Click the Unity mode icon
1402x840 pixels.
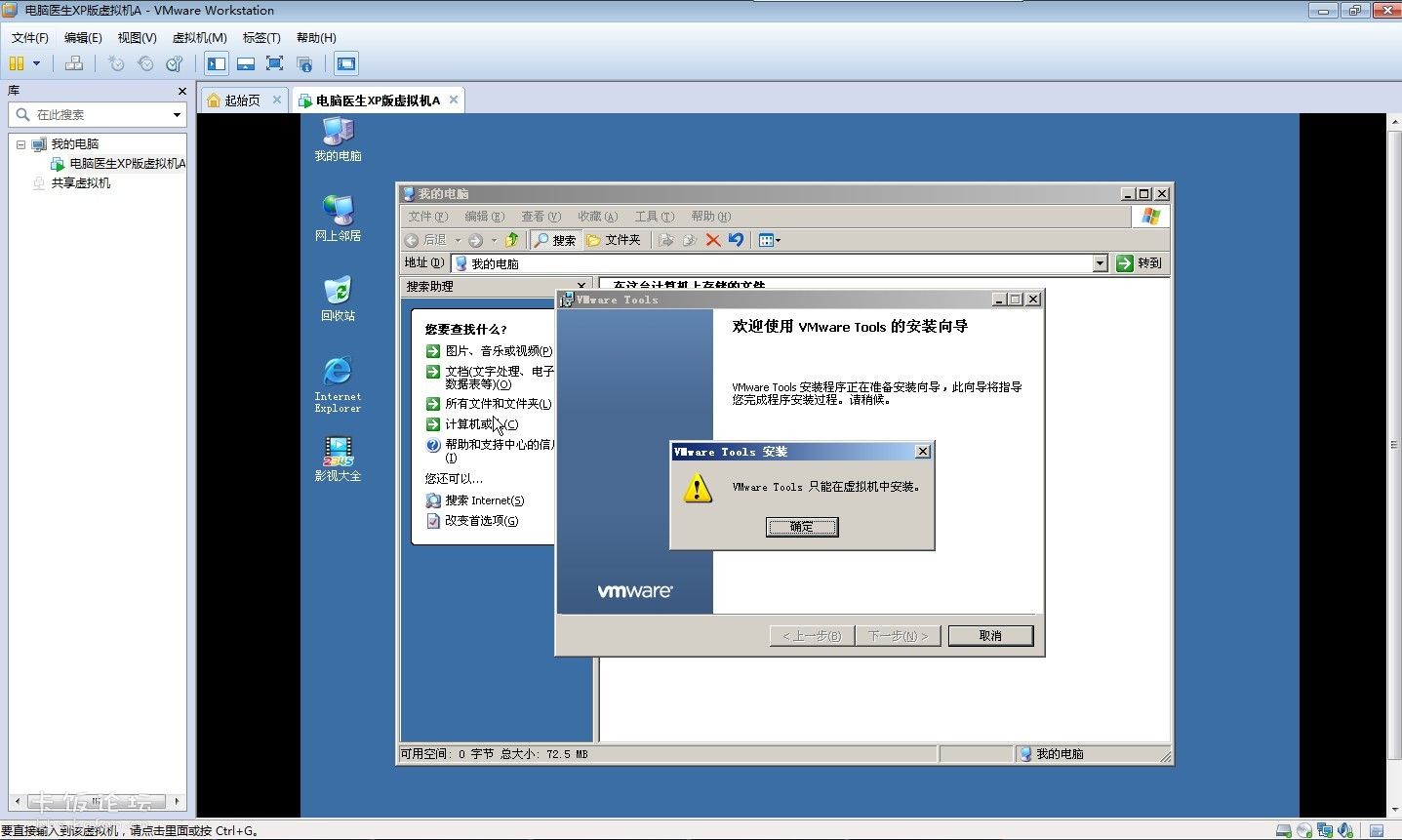tap(304, 63)
